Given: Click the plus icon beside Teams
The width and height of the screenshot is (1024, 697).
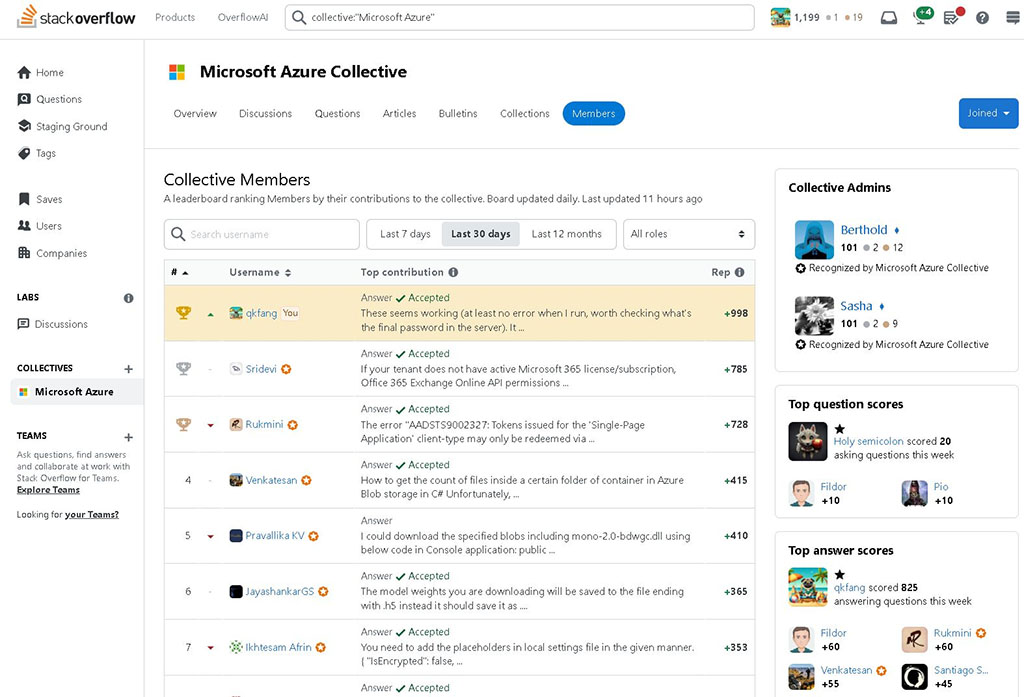Looking at the screenshot, I should [x=129, y=437].
